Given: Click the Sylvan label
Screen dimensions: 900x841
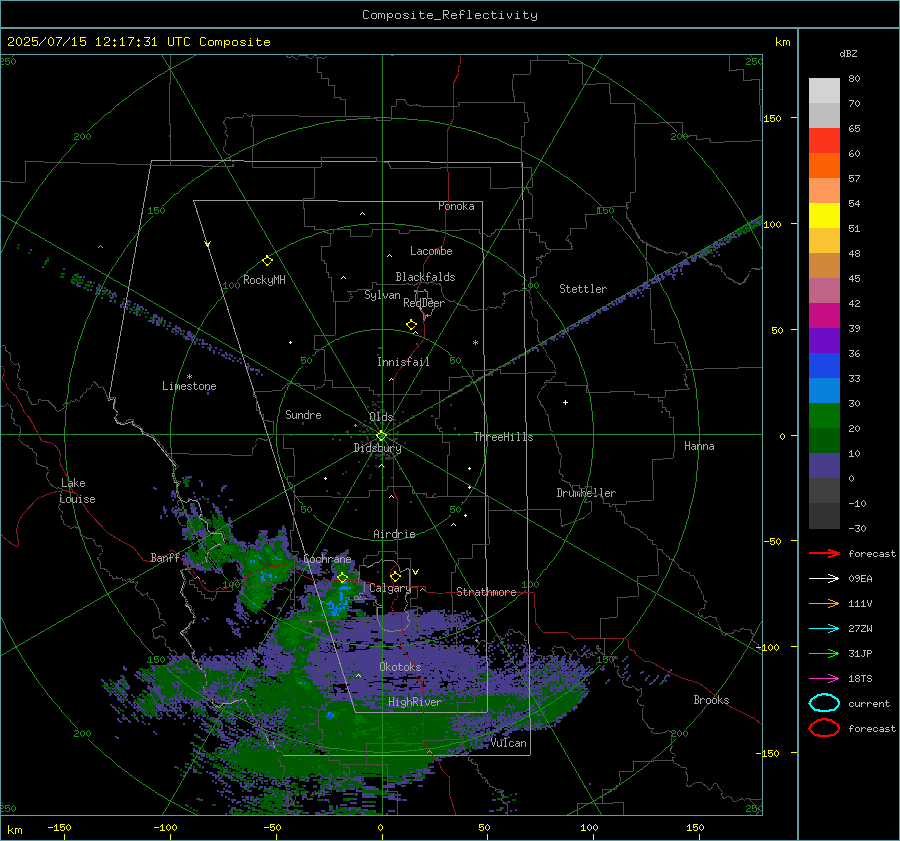Looking at the screenshot, I should (382, 296).
